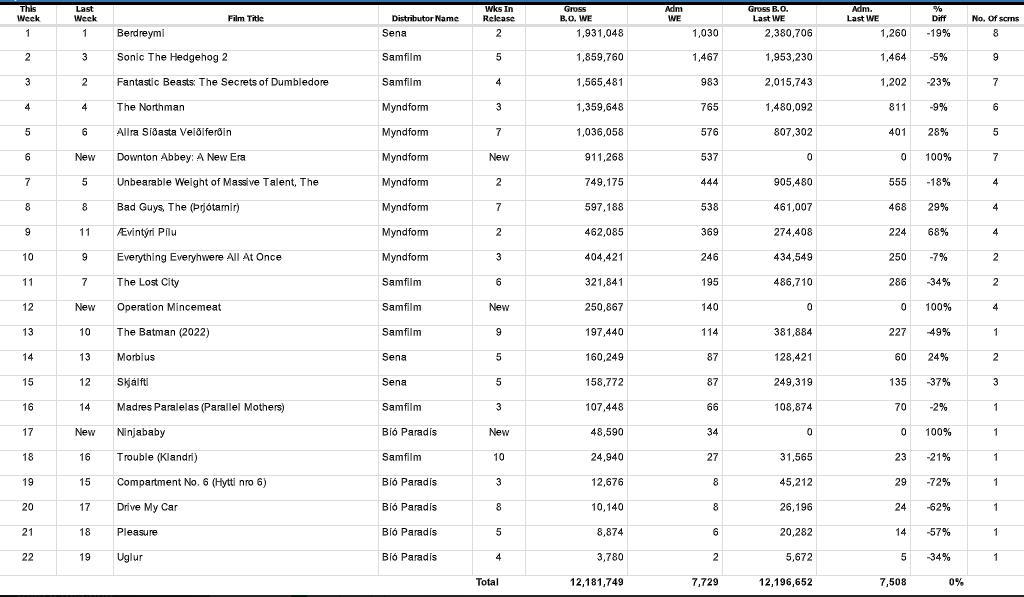This screenshot has height=597, width=1024.
Task: Select 'The Batman (2022)' row title
Action: (163, 332)
